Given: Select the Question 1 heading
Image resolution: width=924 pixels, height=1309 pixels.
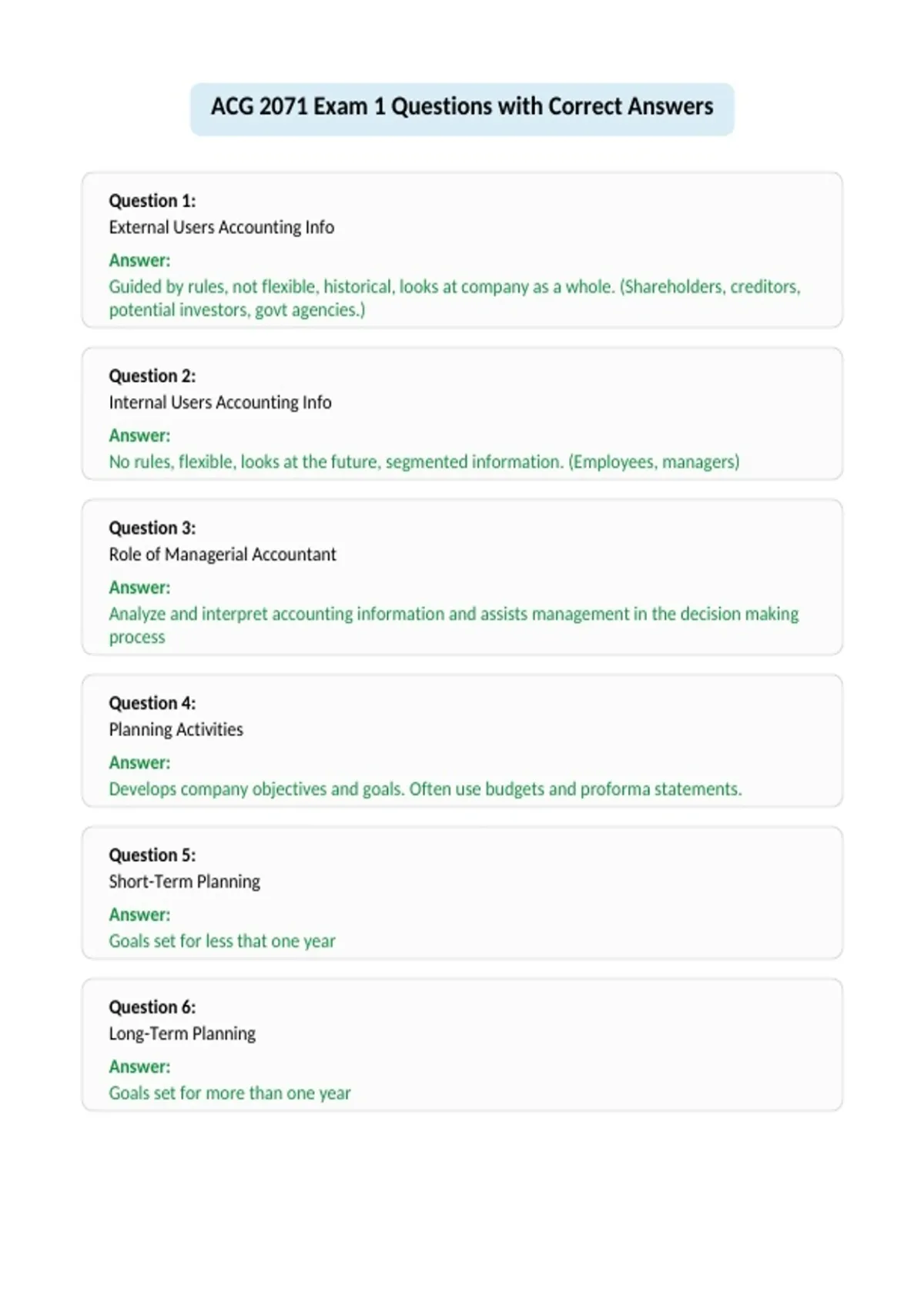Looking at the screenshot, I should (x=152, y=201).
